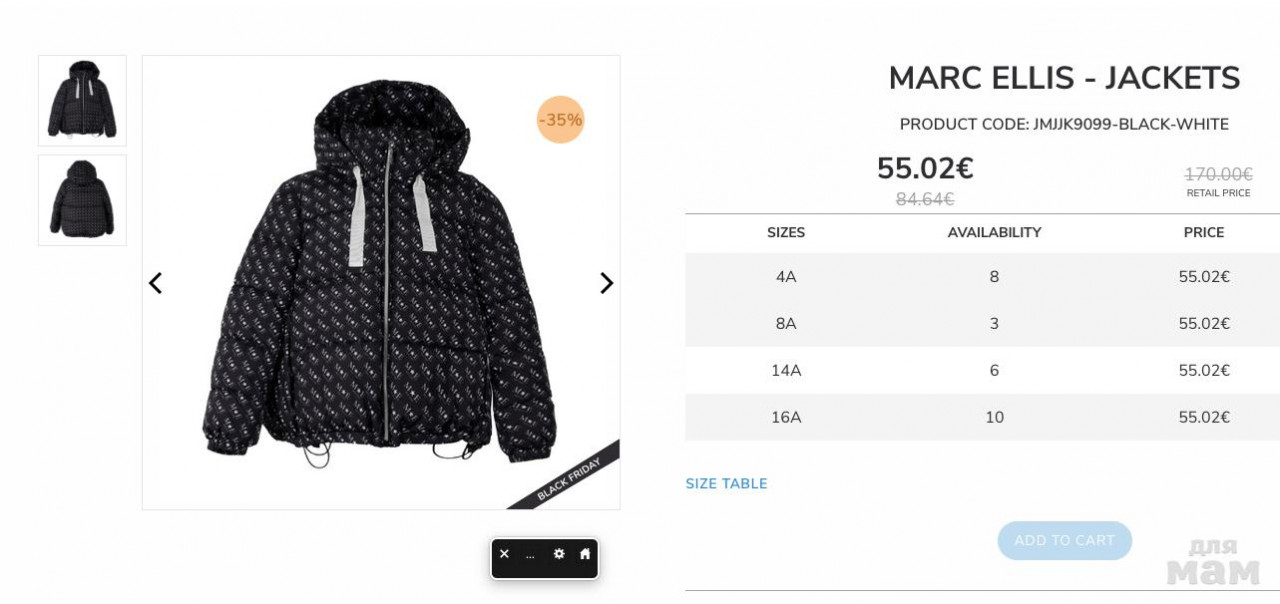The width and height of the screenshot is (1280, 604).
Task: Click the previous image arrow
Action: point(155,283)
